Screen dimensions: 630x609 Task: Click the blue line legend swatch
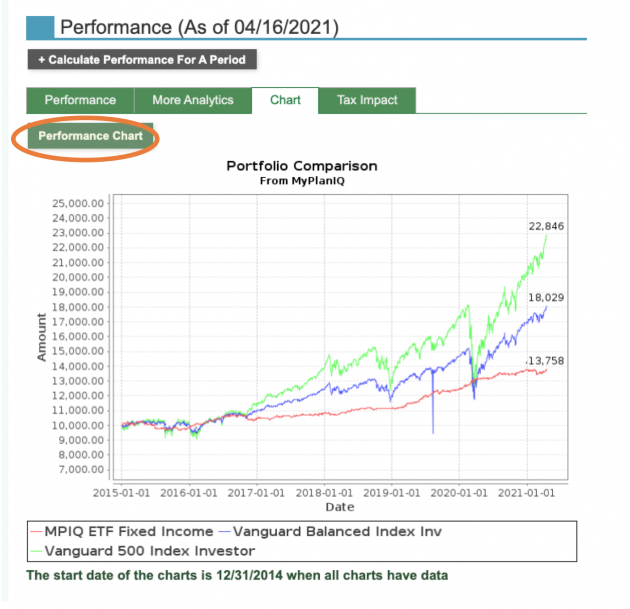225,532
